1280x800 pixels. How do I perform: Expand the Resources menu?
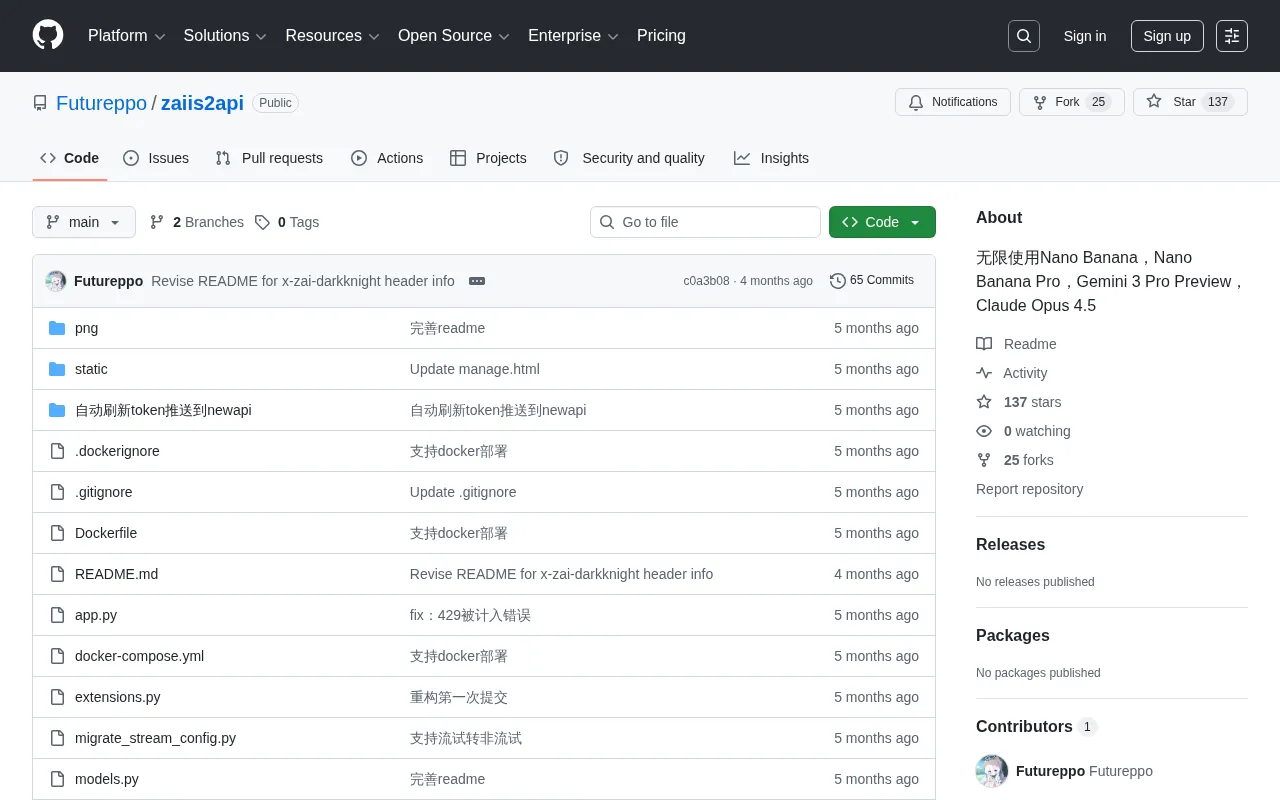click(332, 36)
